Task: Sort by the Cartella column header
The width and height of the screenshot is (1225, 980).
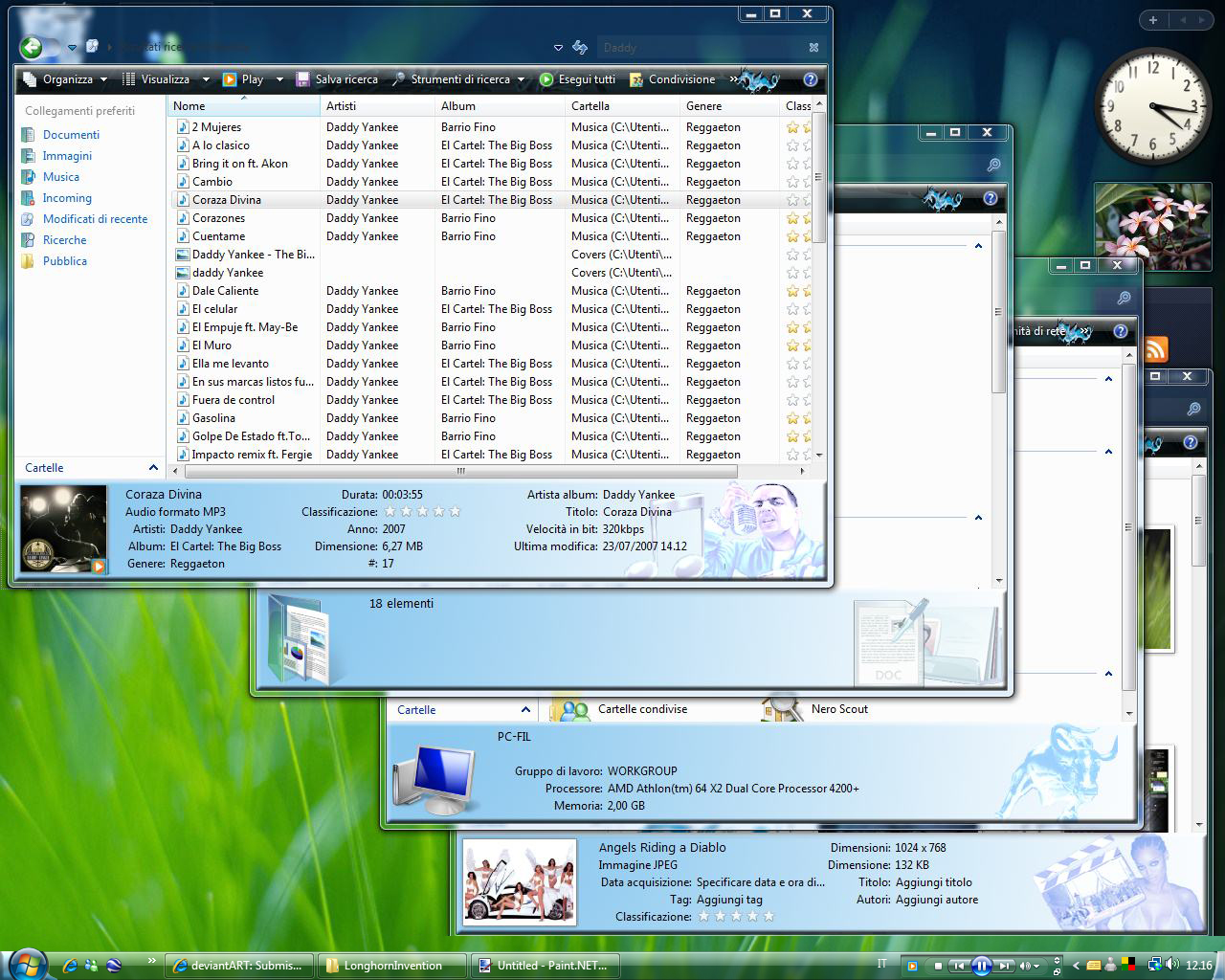Action: pyautogui.click(x=623, y=106)
